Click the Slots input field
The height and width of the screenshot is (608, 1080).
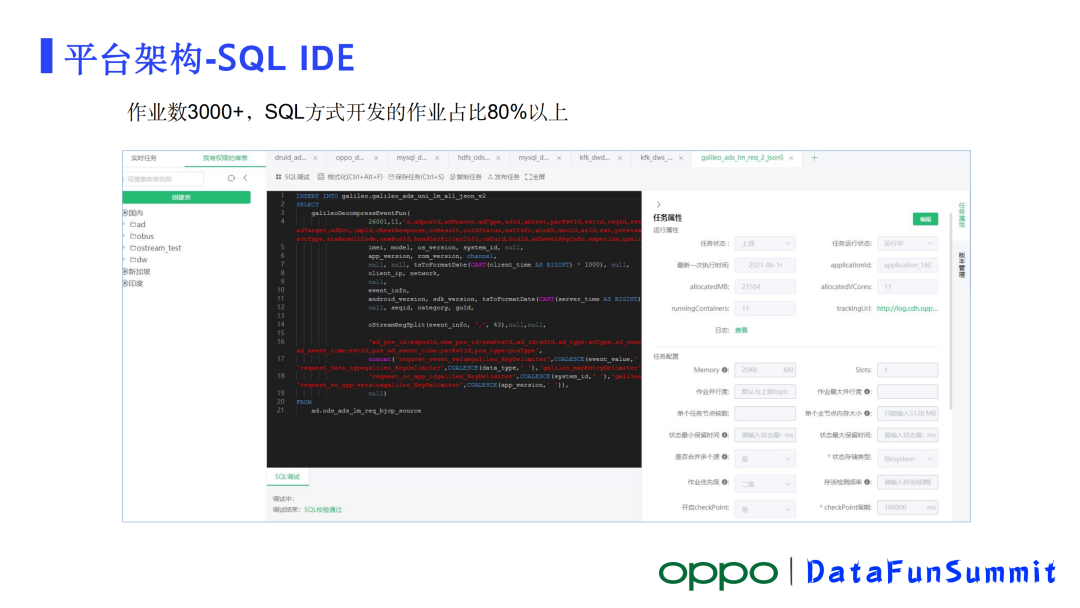pos(907,370)
